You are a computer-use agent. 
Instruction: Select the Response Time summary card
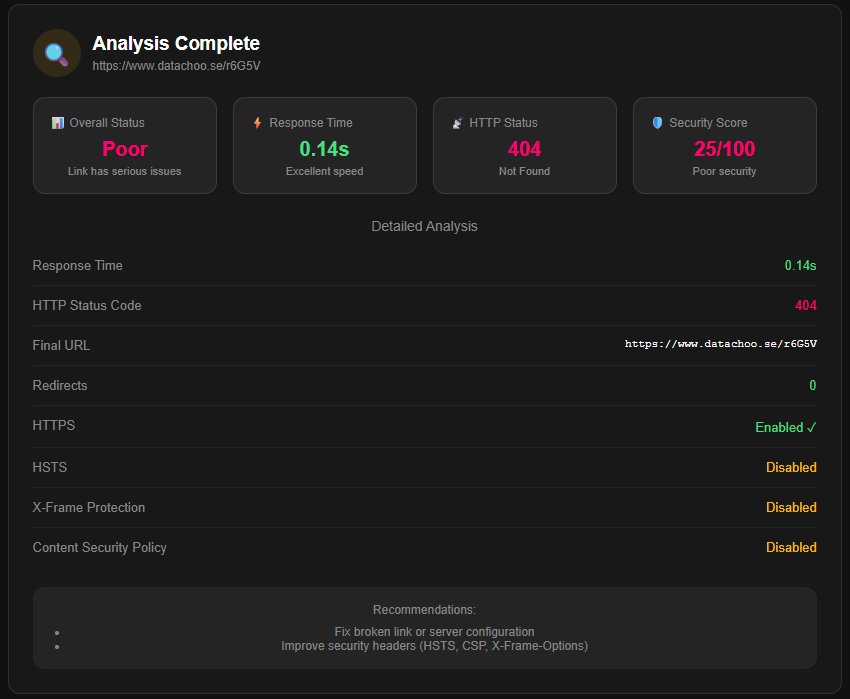pos(324,145)
